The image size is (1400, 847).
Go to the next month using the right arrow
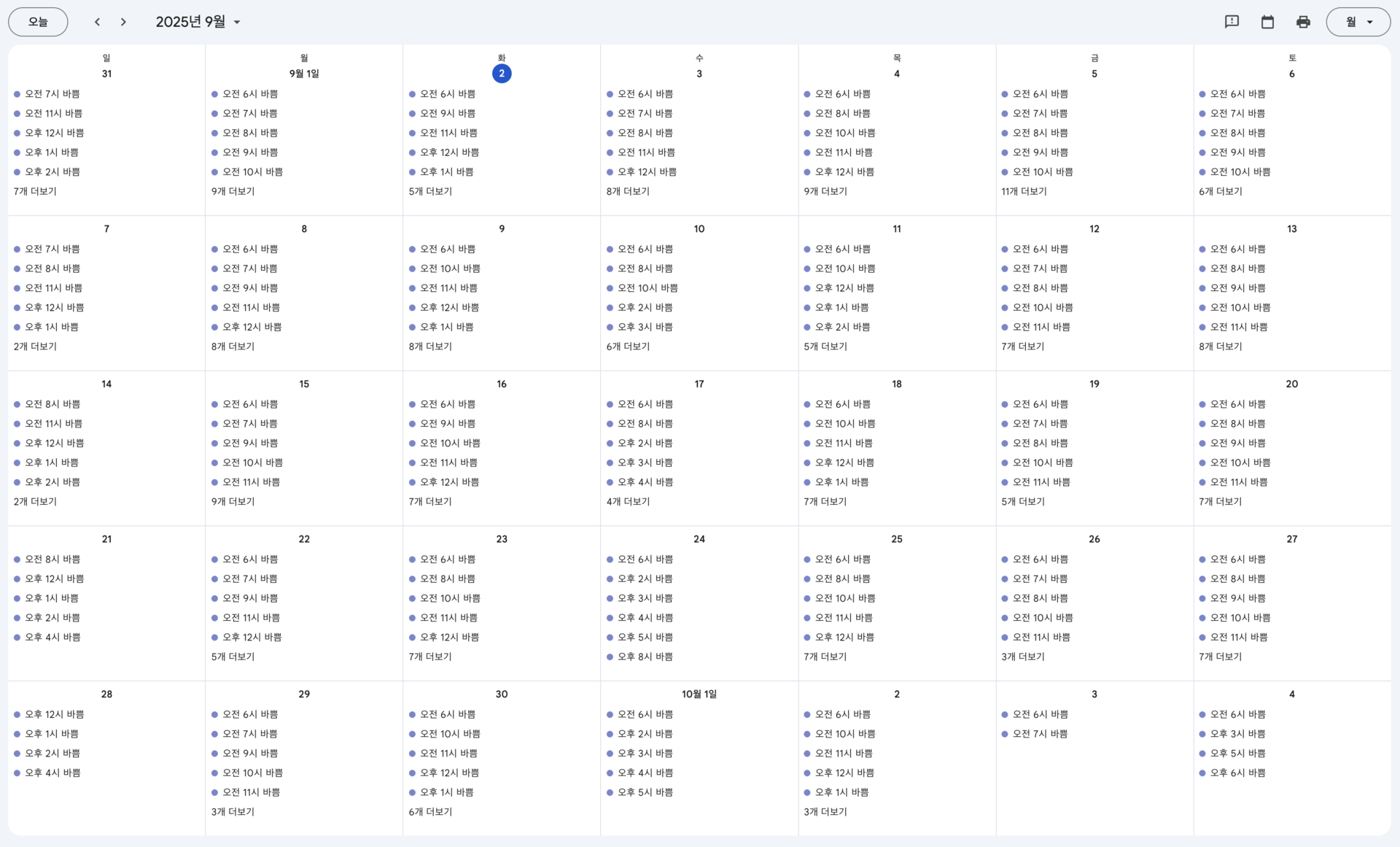pos(123,22)
